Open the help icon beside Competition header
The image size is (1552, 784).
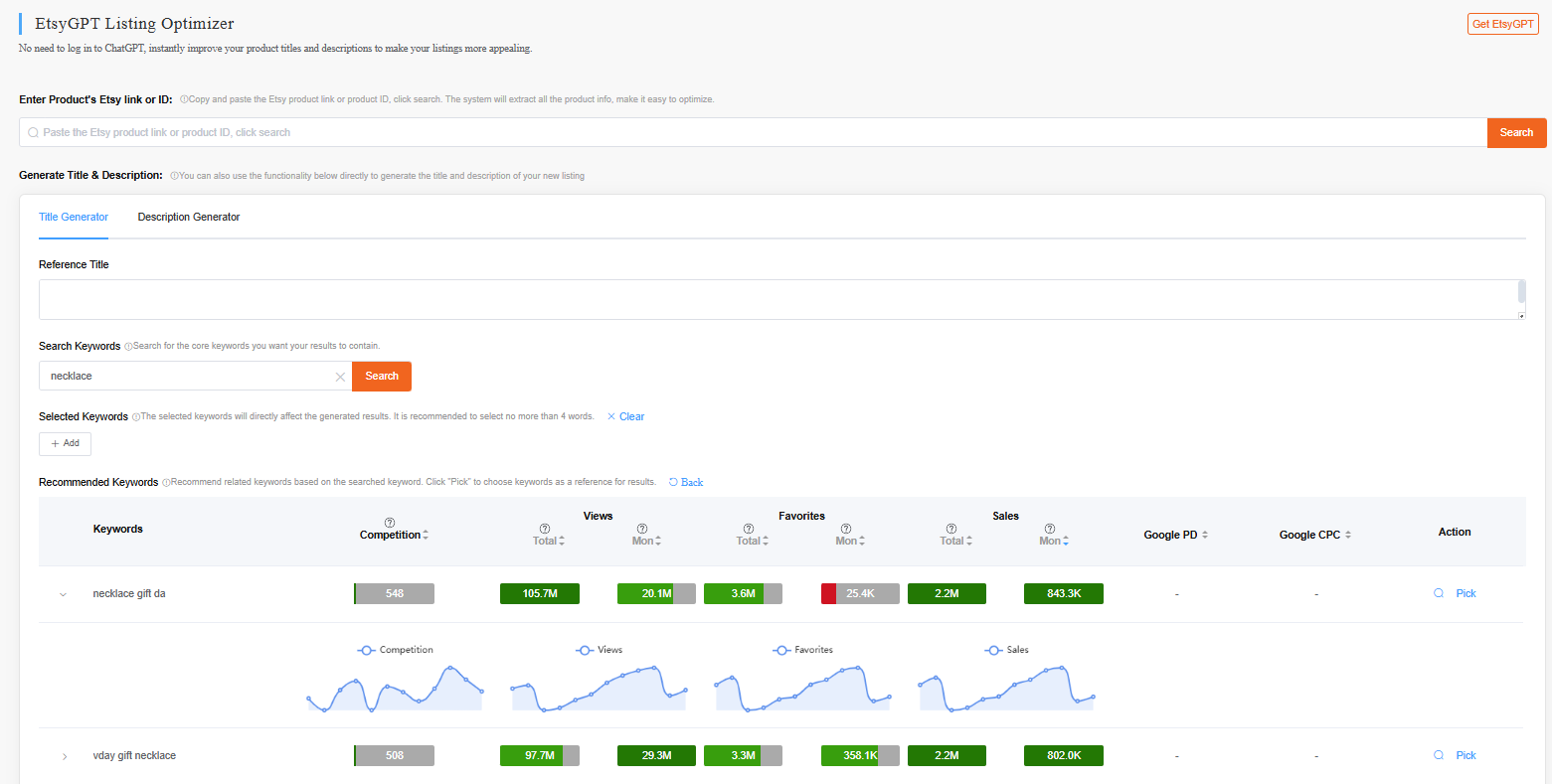(390, 521)
